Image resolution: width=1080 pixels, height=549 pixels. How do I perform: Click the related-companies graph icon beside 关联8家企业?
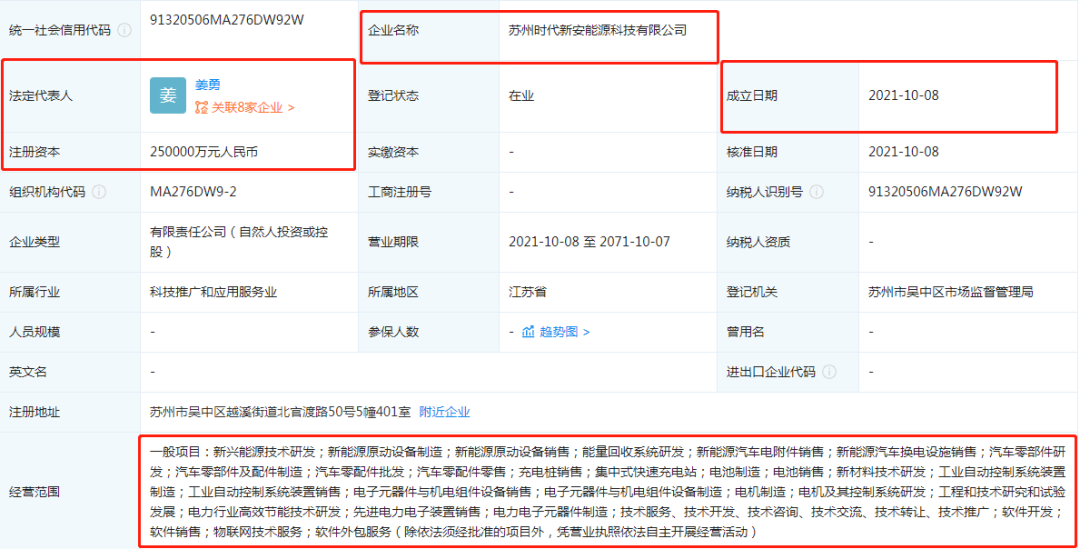(201, 107)
